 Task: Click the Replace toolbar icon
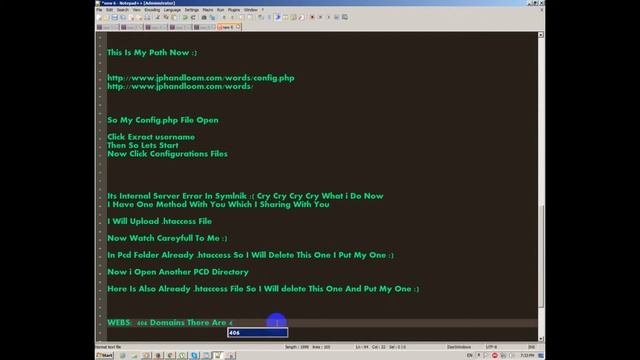coord(212,17)
